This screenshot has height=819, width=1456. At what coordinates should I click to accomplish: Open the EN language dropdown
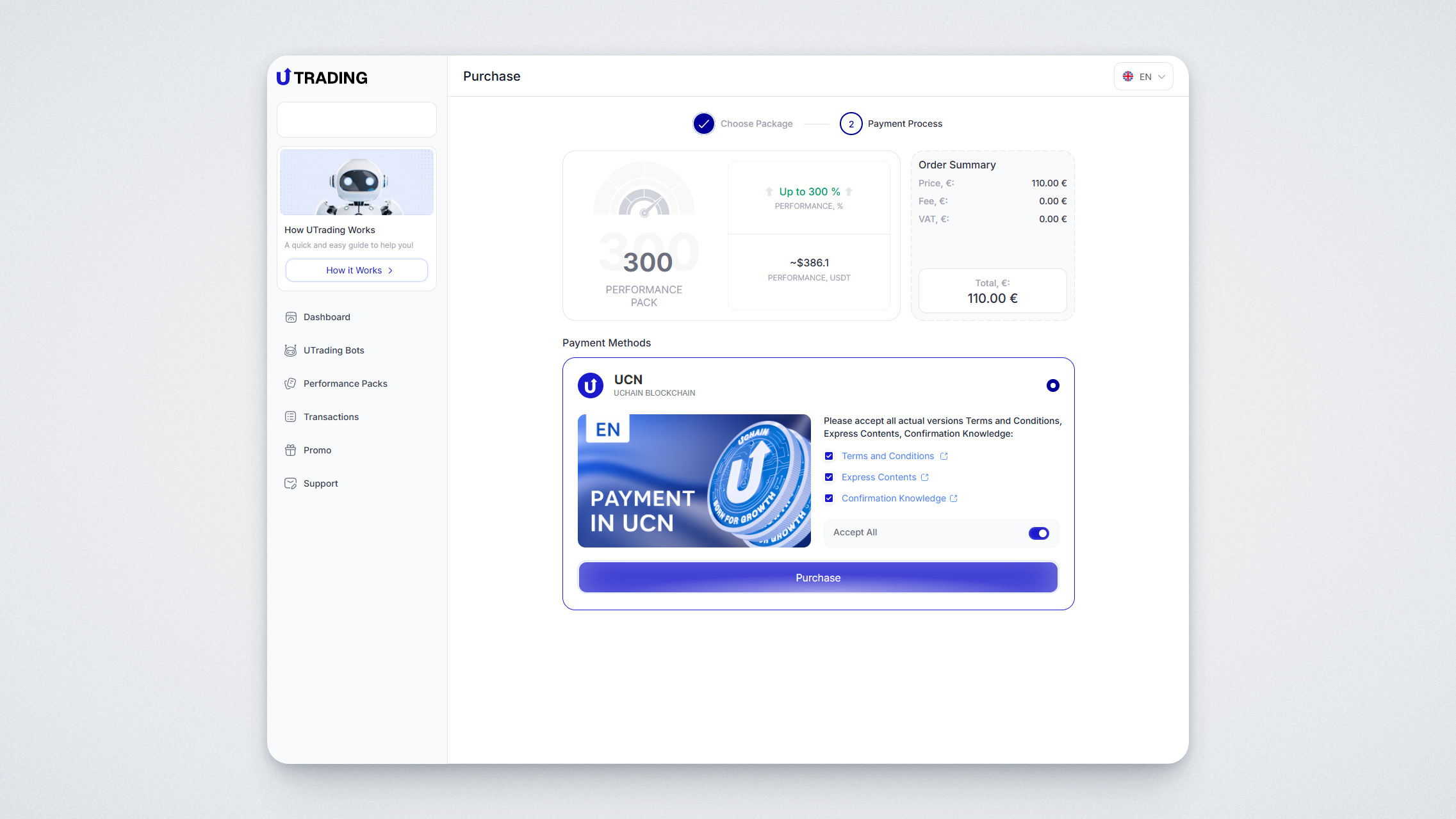point(1143,76)
